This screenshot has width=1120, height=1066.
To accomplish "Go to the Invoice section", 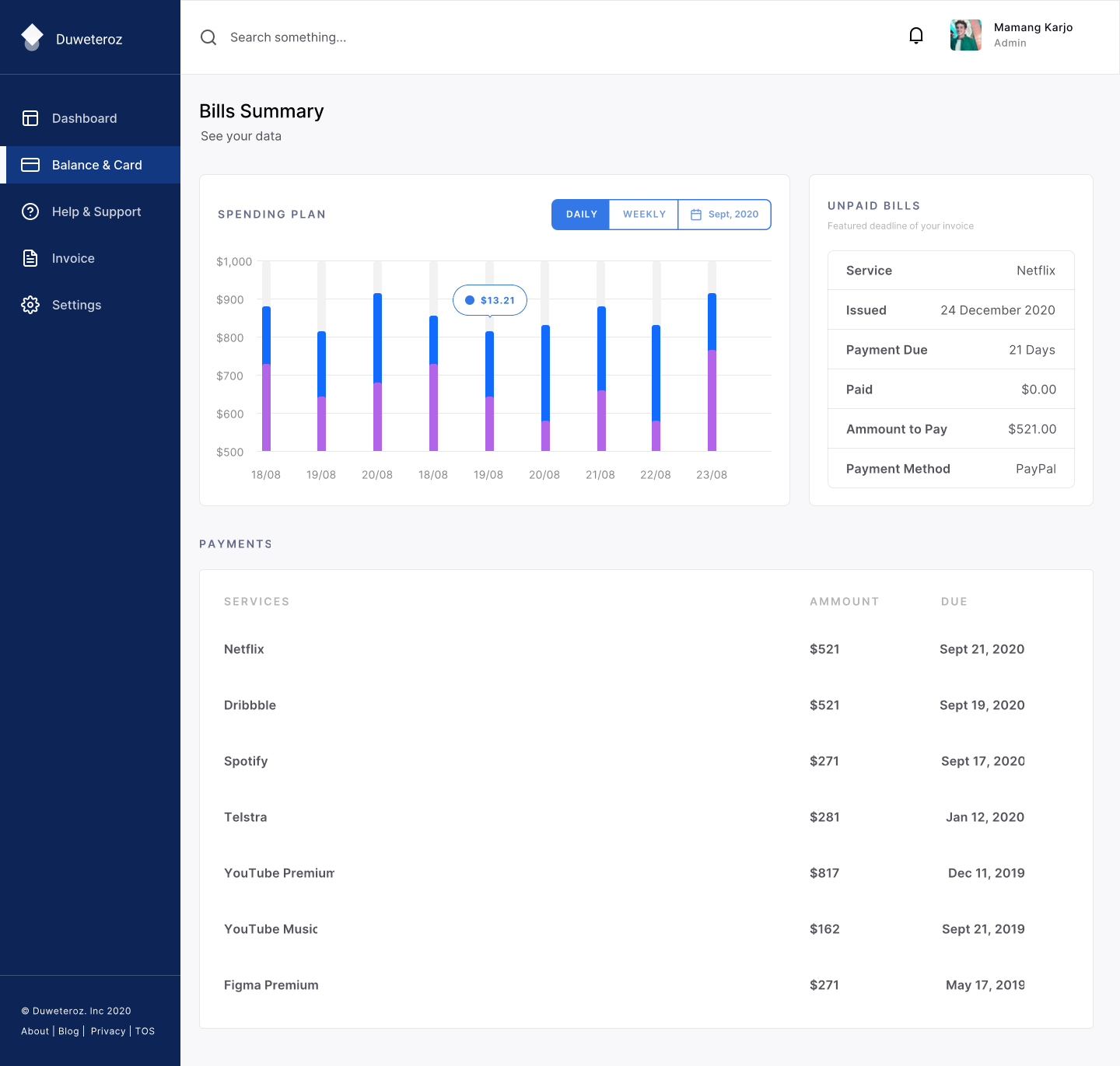I will (x=90, y=258).
